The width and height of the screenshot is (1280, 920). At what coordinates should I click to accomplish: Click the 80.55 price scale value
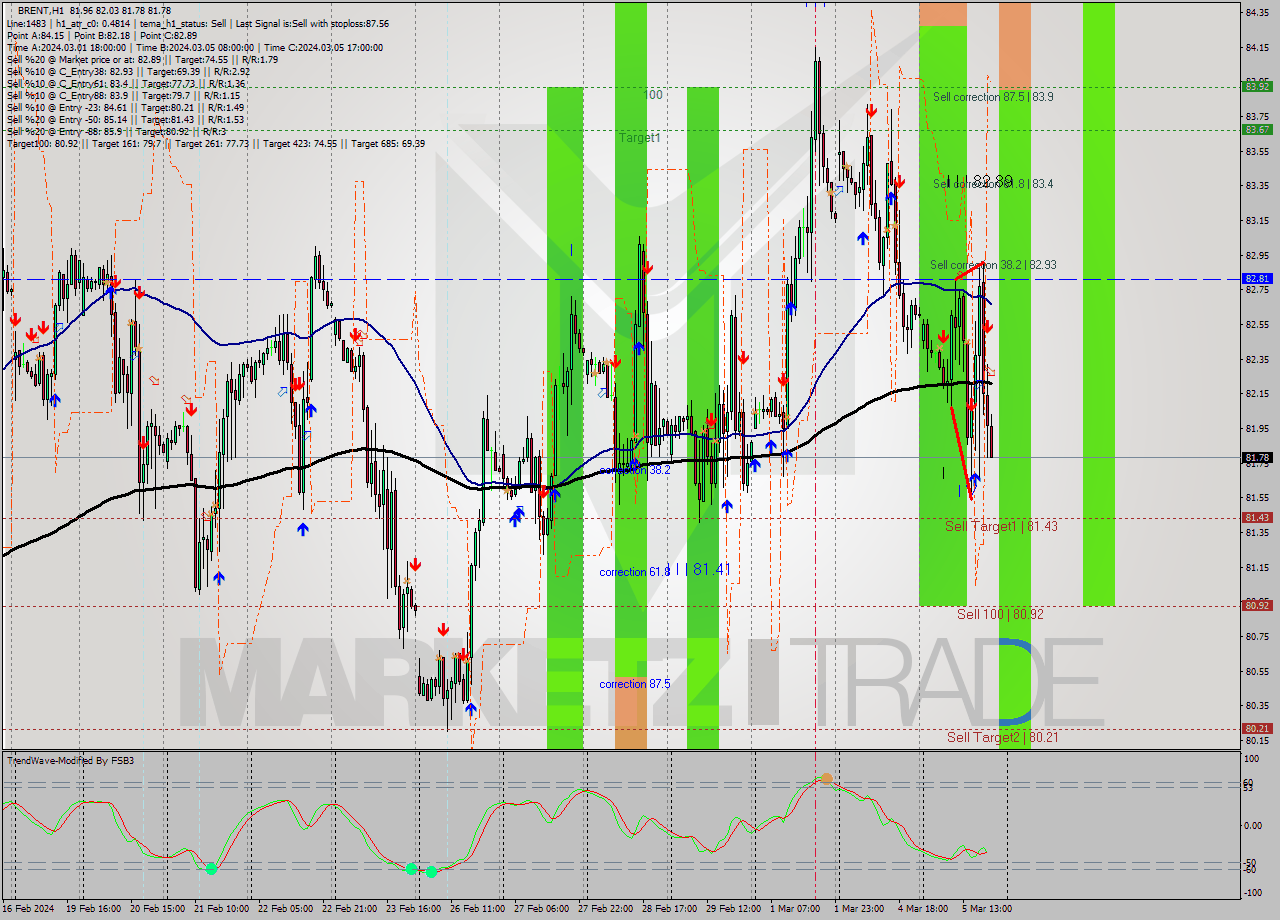click(x=1257, y=671)
